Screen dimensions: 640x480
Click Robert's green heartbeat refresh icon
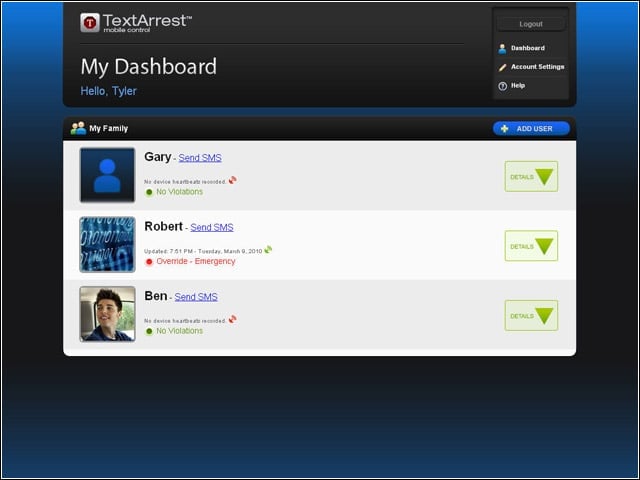coord(268,249)
